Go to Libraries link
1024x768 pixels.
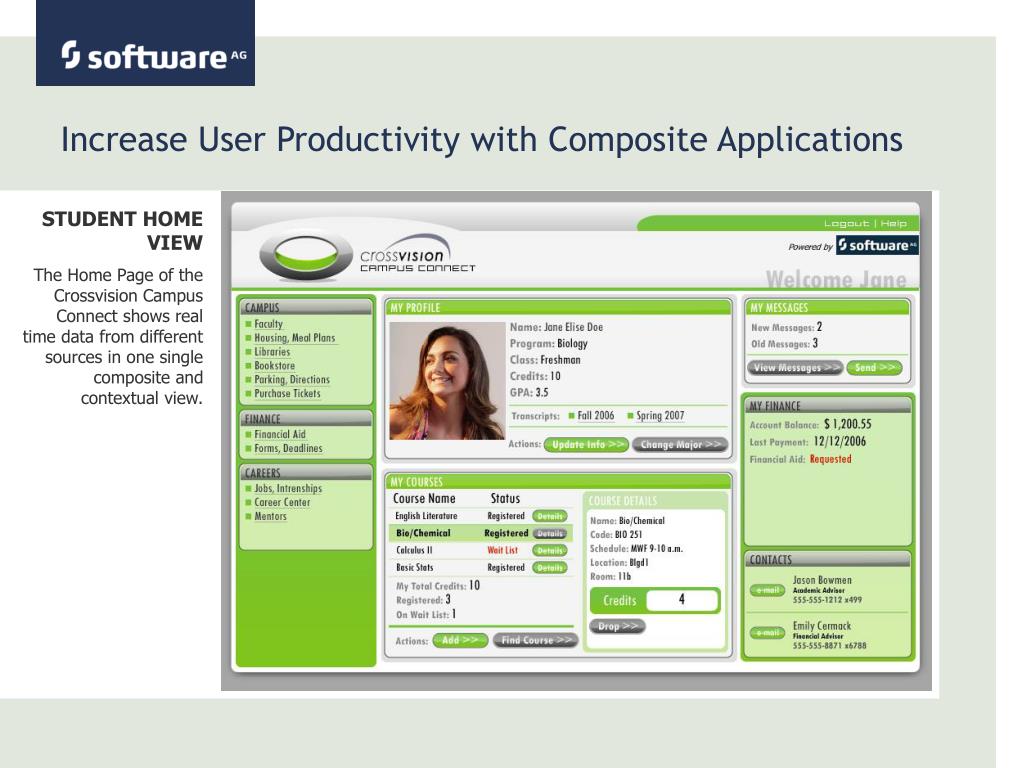tap(272, 351)
